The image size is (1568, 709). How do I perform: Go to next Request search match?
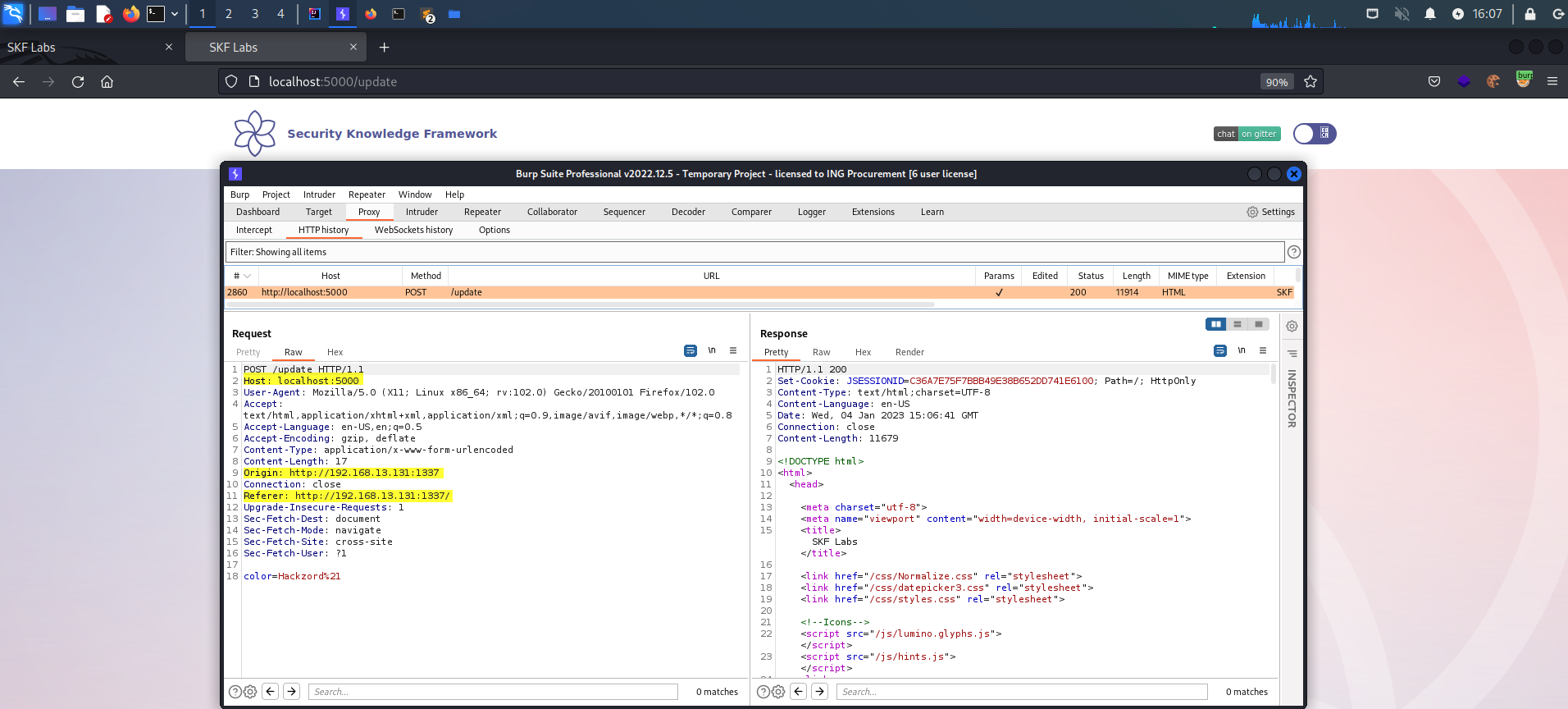click(x=292, y=691)
